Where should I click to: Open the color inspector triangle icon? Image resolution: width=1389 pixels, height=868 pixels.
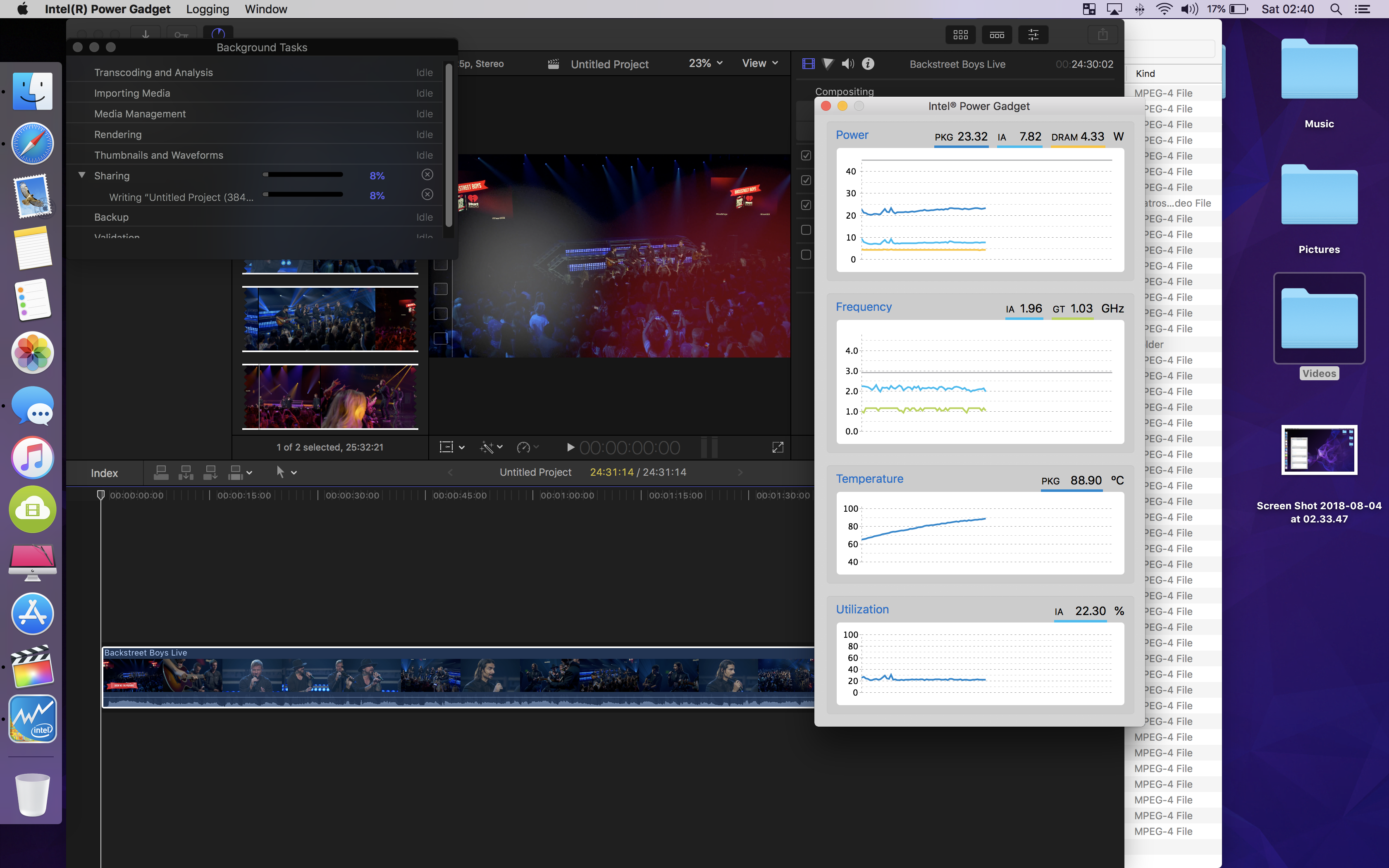point(828,64)
